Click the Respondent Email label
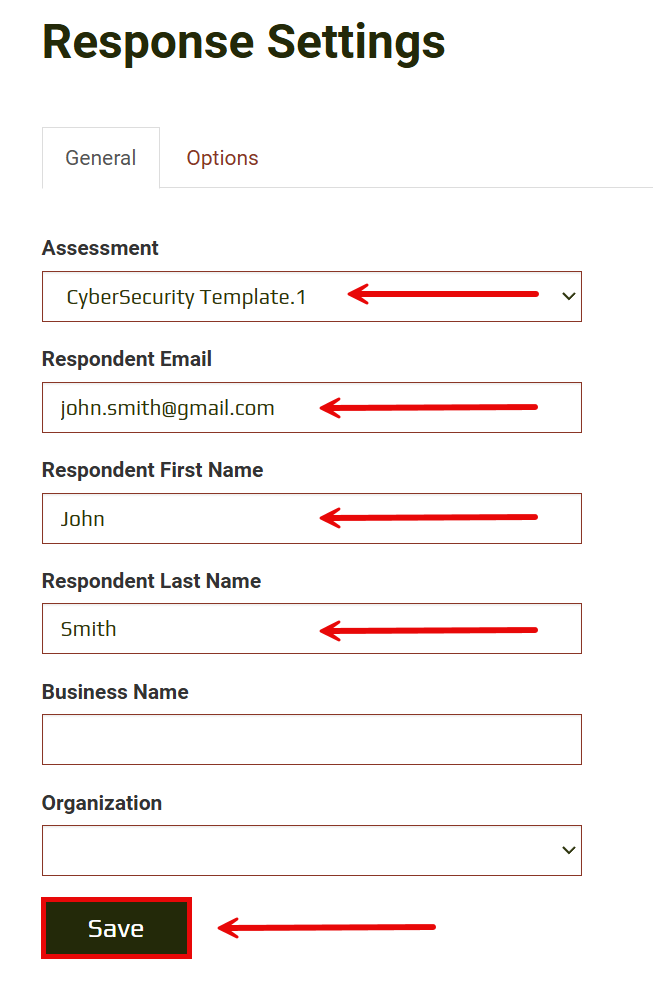653x993 pixels. (x=127, y=359)
